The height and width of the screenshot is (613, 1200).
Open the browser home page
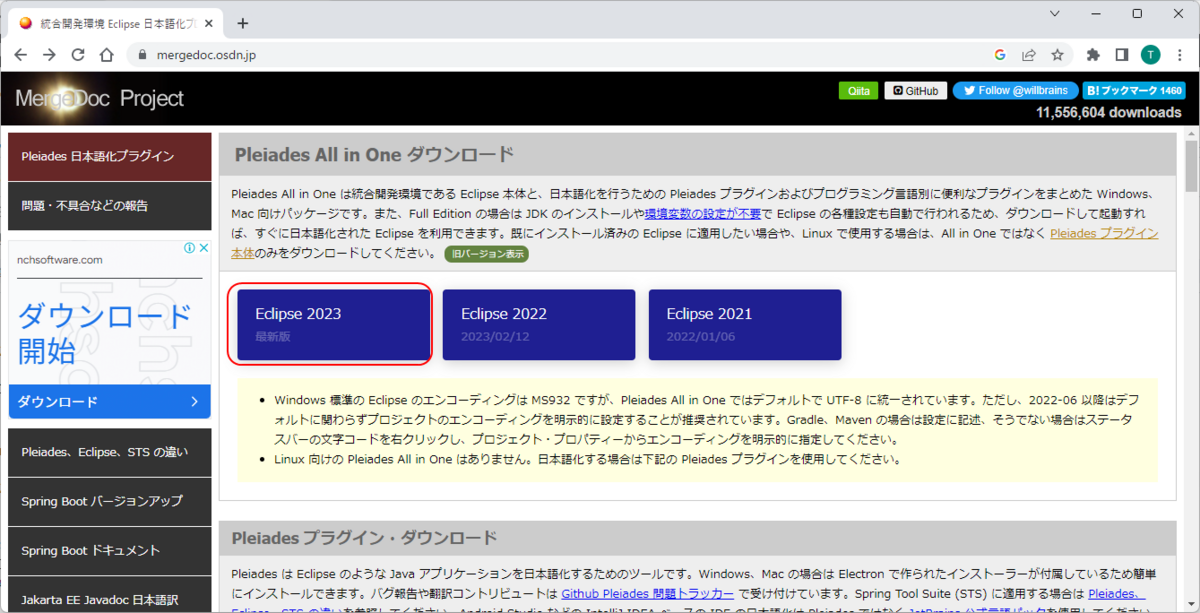click(x=107, y=55)
